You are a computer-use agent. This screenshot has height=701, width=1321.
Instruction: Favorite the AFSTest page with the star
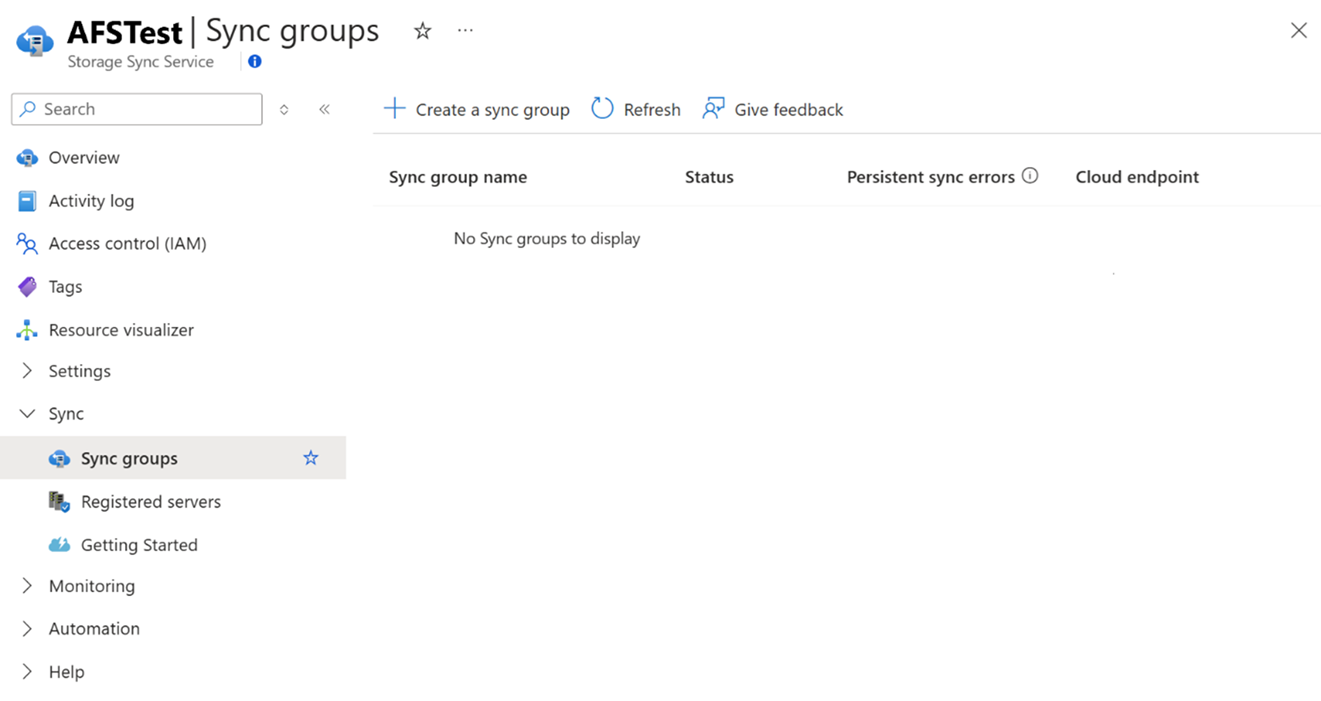pos(422,30)
